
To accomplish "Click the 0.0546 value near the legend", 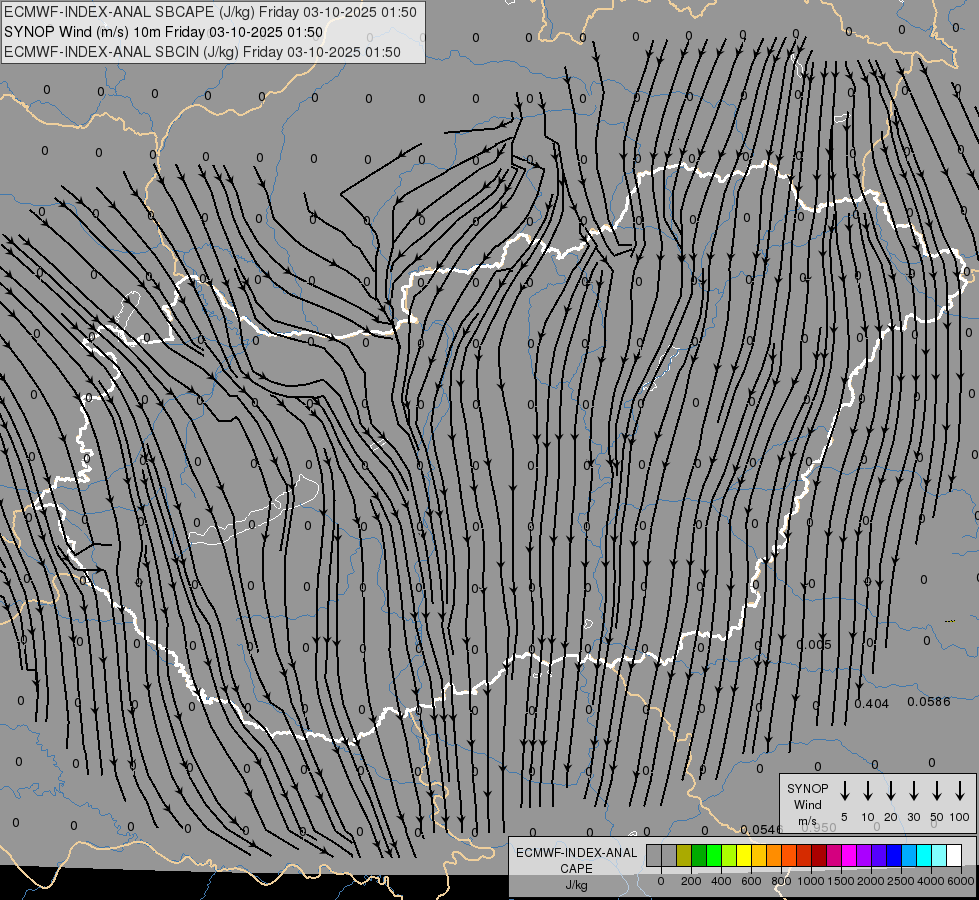I will click(760, 830).
